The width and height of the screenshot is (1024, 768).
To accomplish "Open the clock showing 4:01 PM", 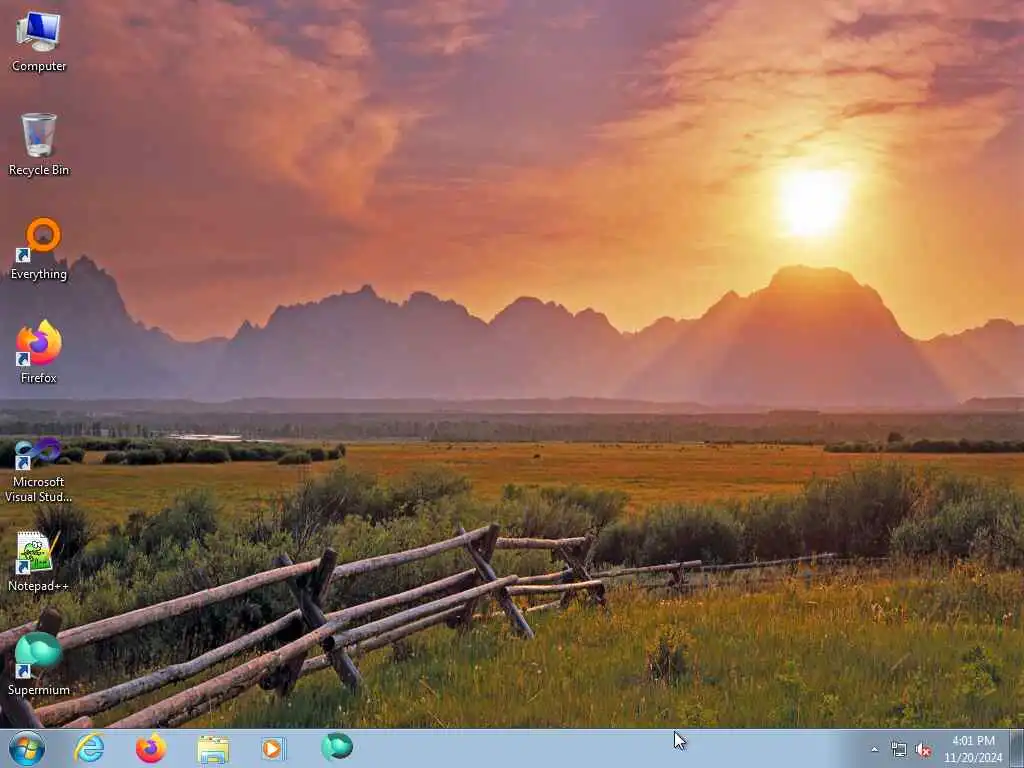I will pos(973,749).
